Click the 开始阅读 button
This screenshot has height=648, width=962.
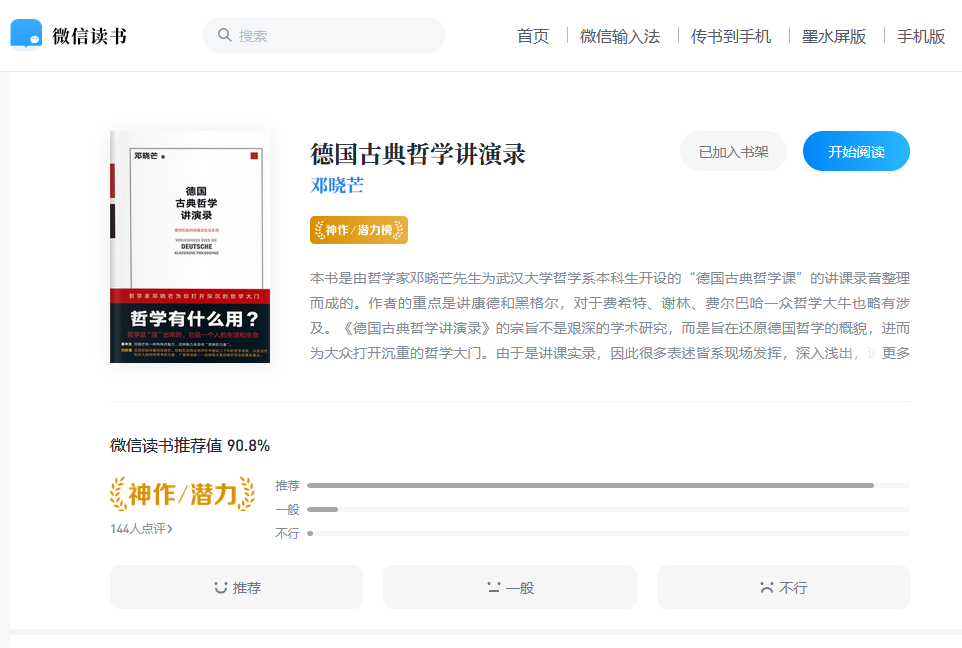click(x=856, y=152)
